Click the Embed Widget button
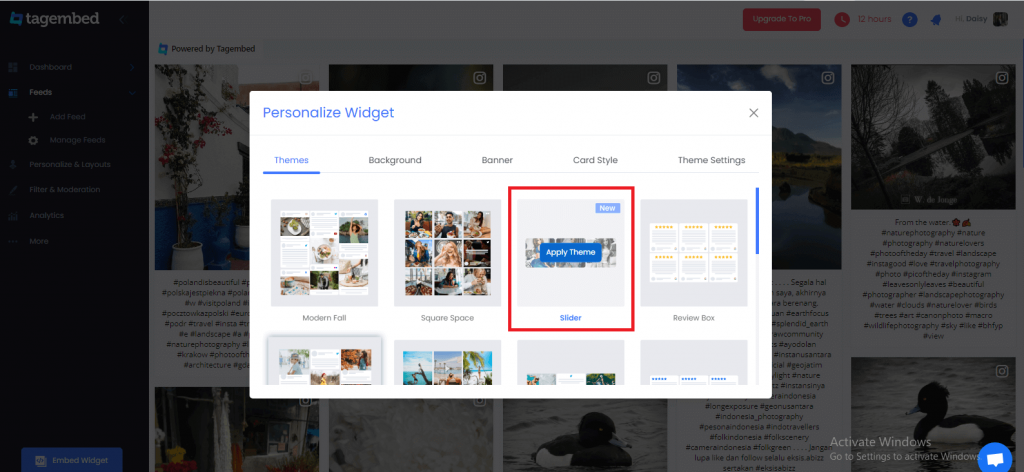The image size is (1024, 472). point(72,460)
